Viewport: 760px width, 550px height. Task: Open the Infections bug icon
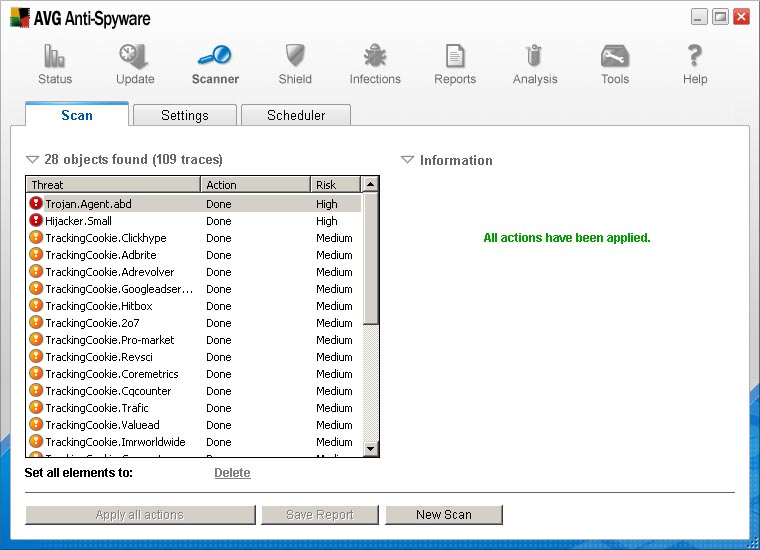(x=375, y=55)
